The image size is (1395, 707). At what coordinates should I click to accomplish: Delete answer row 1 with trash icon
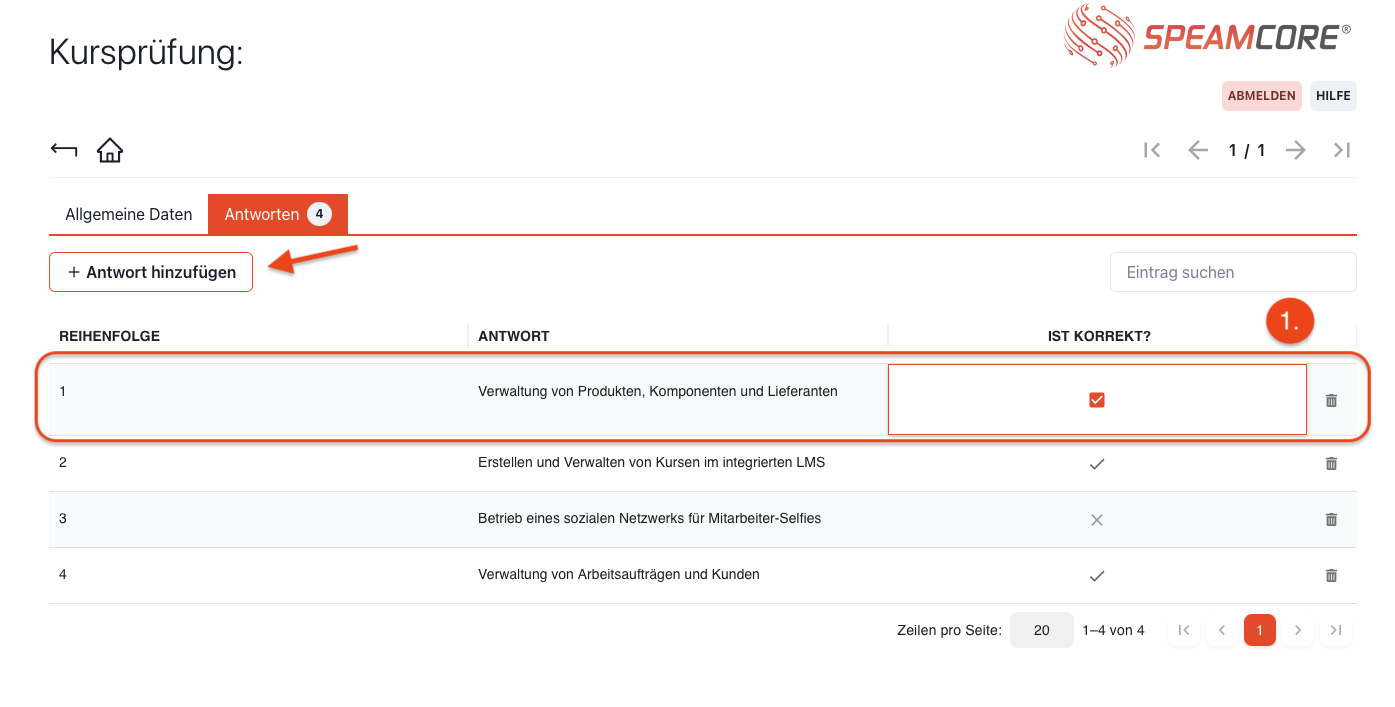pos(1331,400)
